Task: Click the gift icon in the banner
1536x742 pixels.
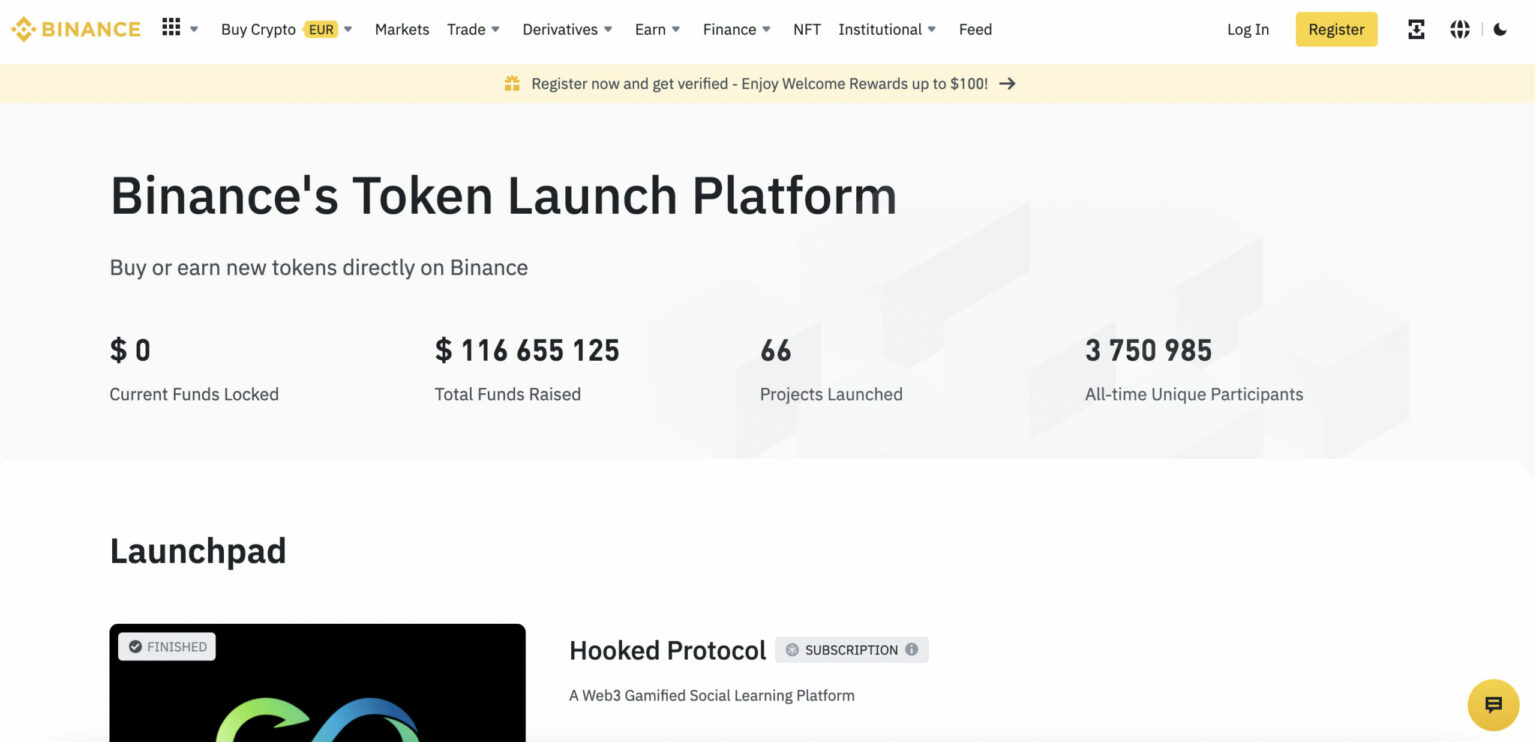Action: (513, 83)
